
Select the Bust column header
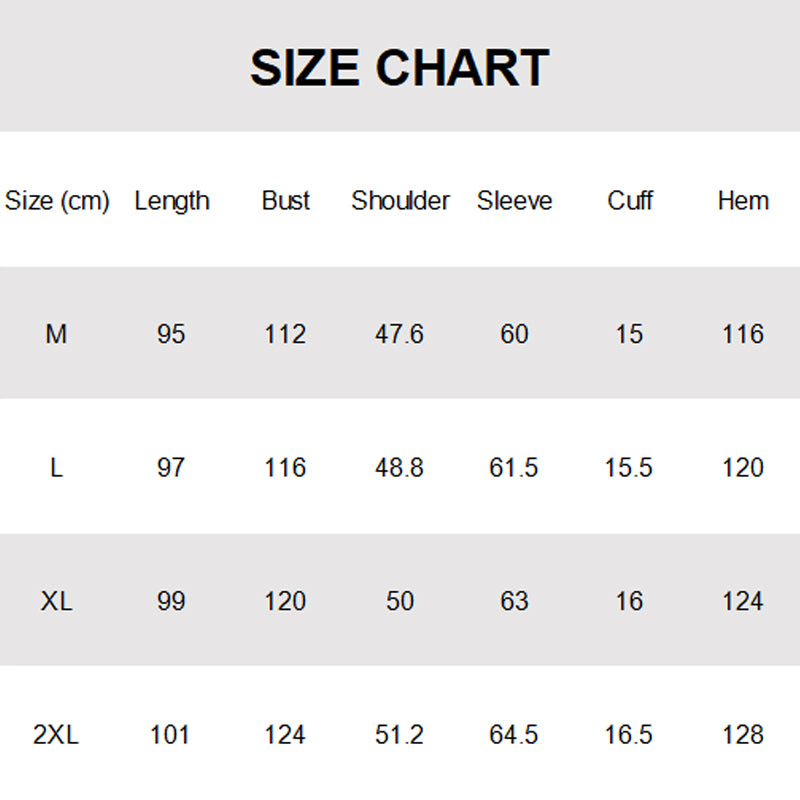(x=286, y=201)
